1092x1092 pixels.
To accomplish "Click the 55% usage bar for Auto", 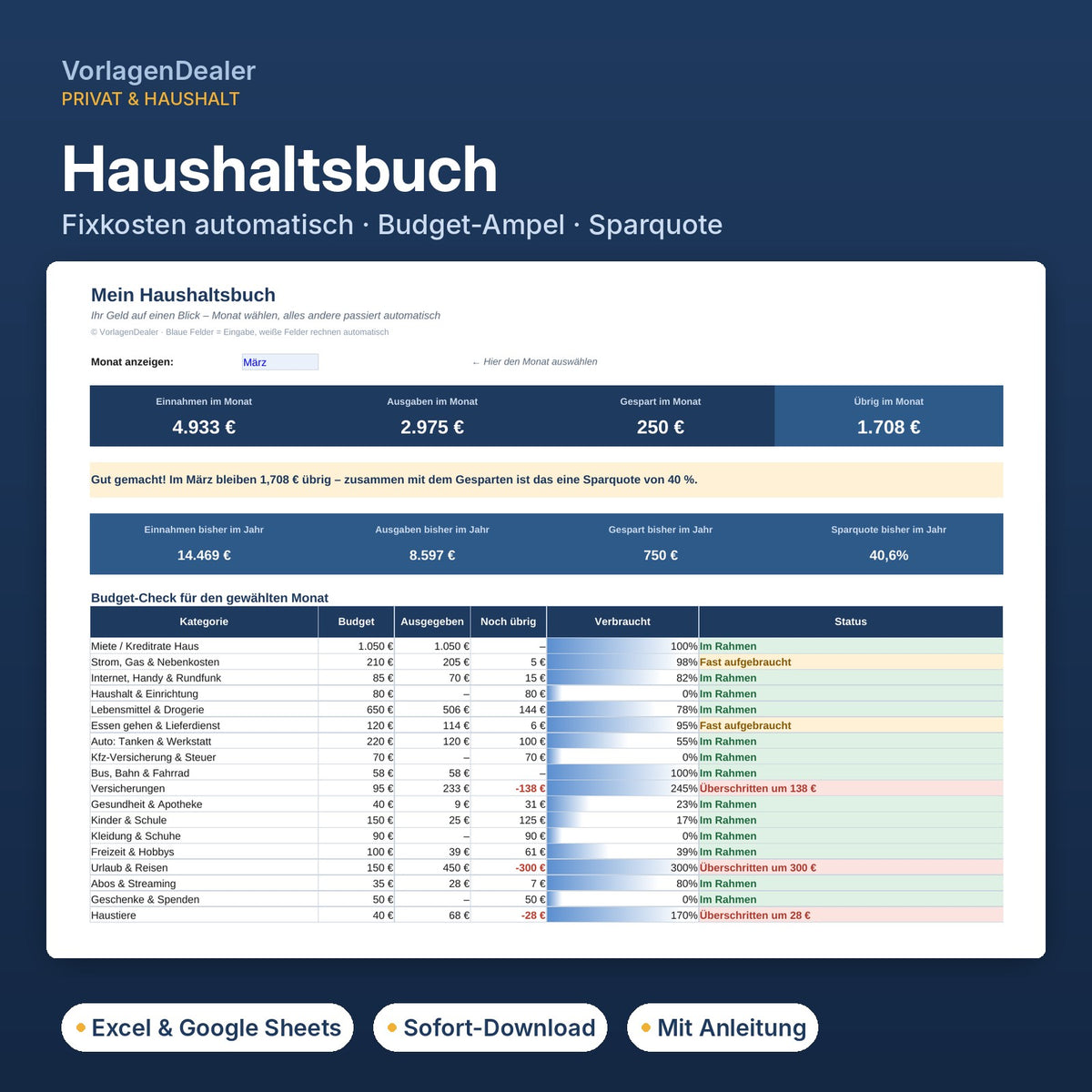I will point(622,742).
